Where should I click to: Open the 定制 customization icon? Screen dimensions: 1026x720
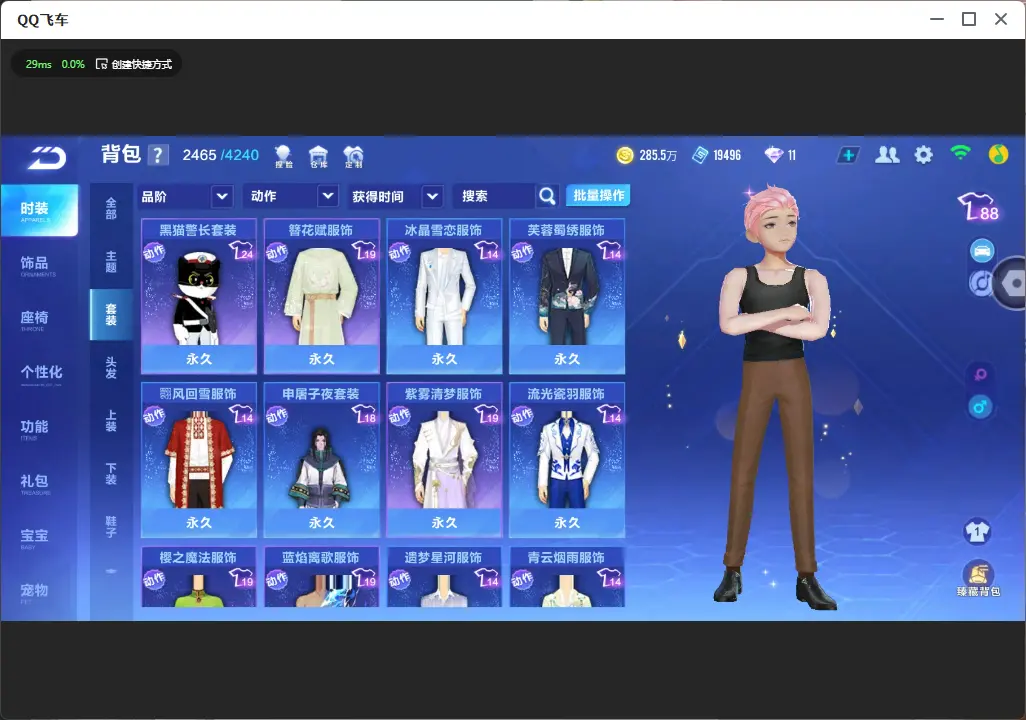point(353,156)
